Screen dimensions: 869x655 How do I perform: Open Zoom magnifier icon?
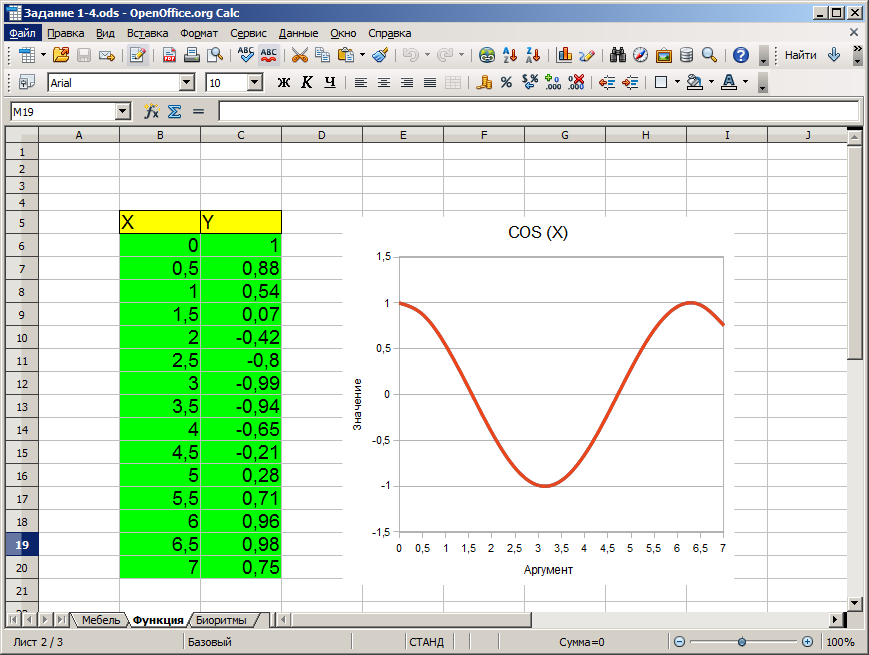pos(709,55)
